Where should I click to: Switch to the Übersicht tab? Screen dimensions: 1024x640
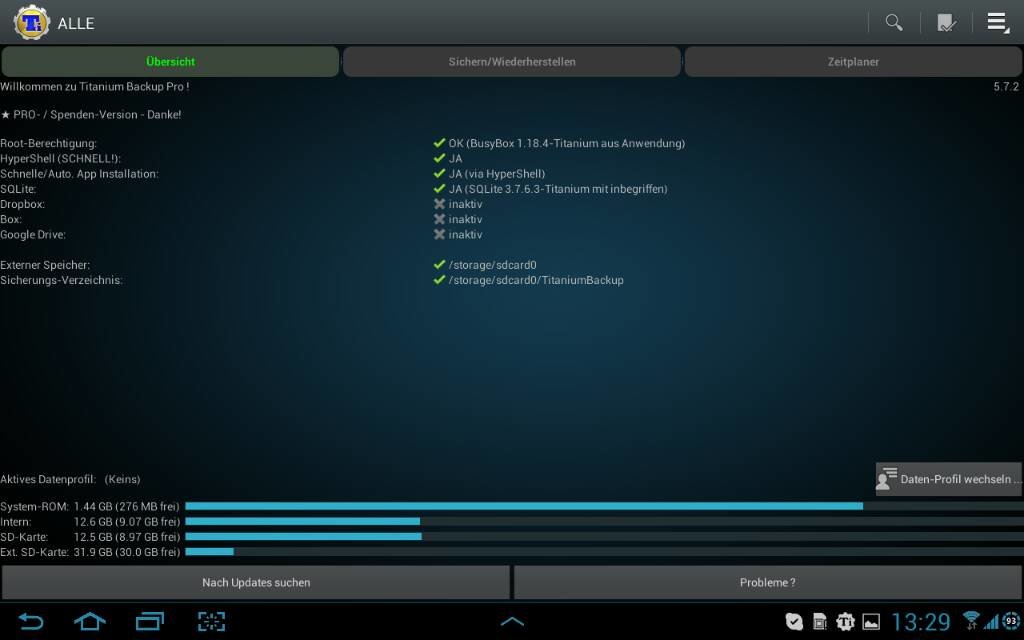pyautogui.click(x=170, y=61)
